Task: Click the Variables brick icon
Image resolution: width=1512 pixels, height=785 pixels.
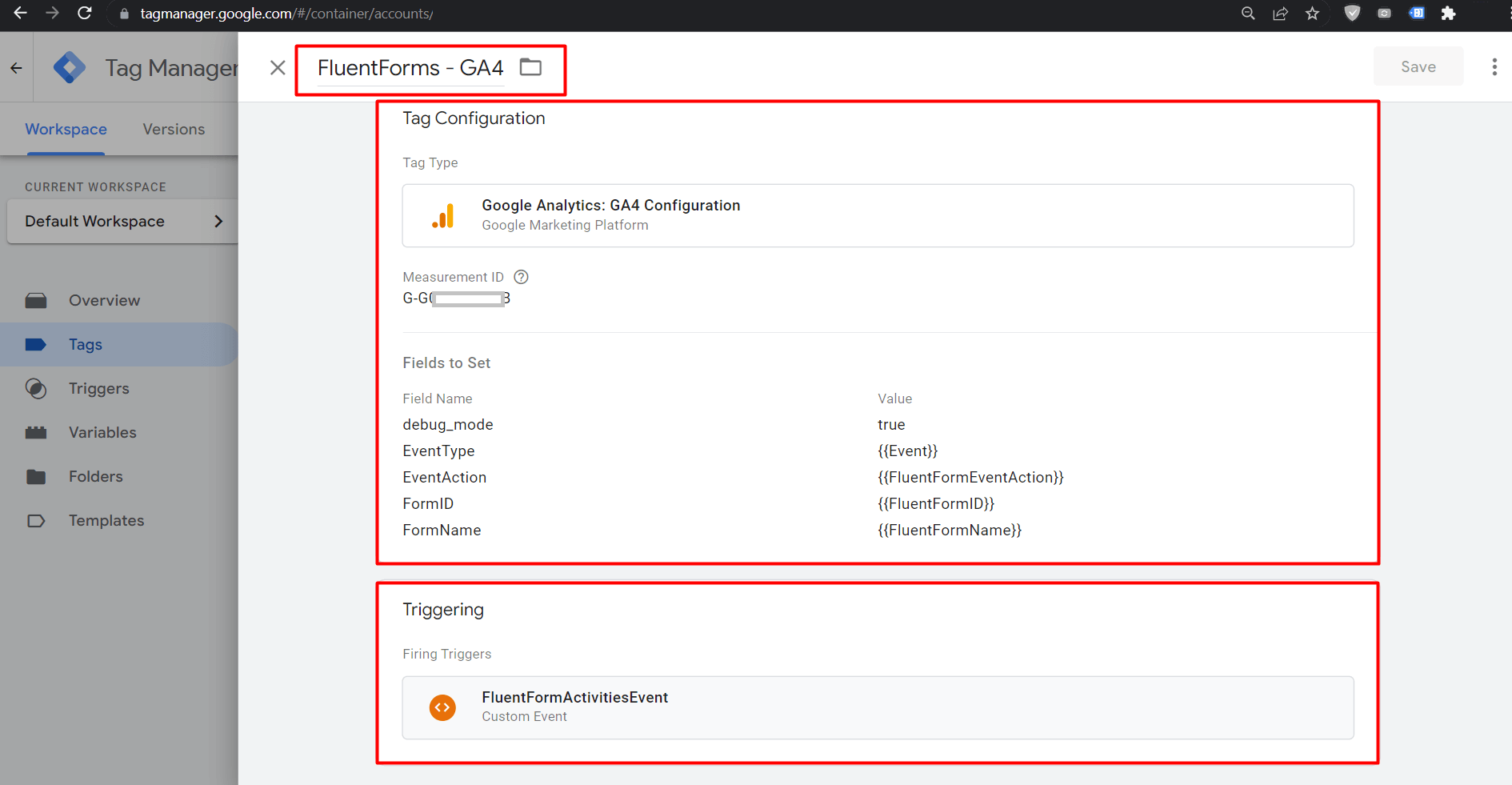Action: click(36, 433)
